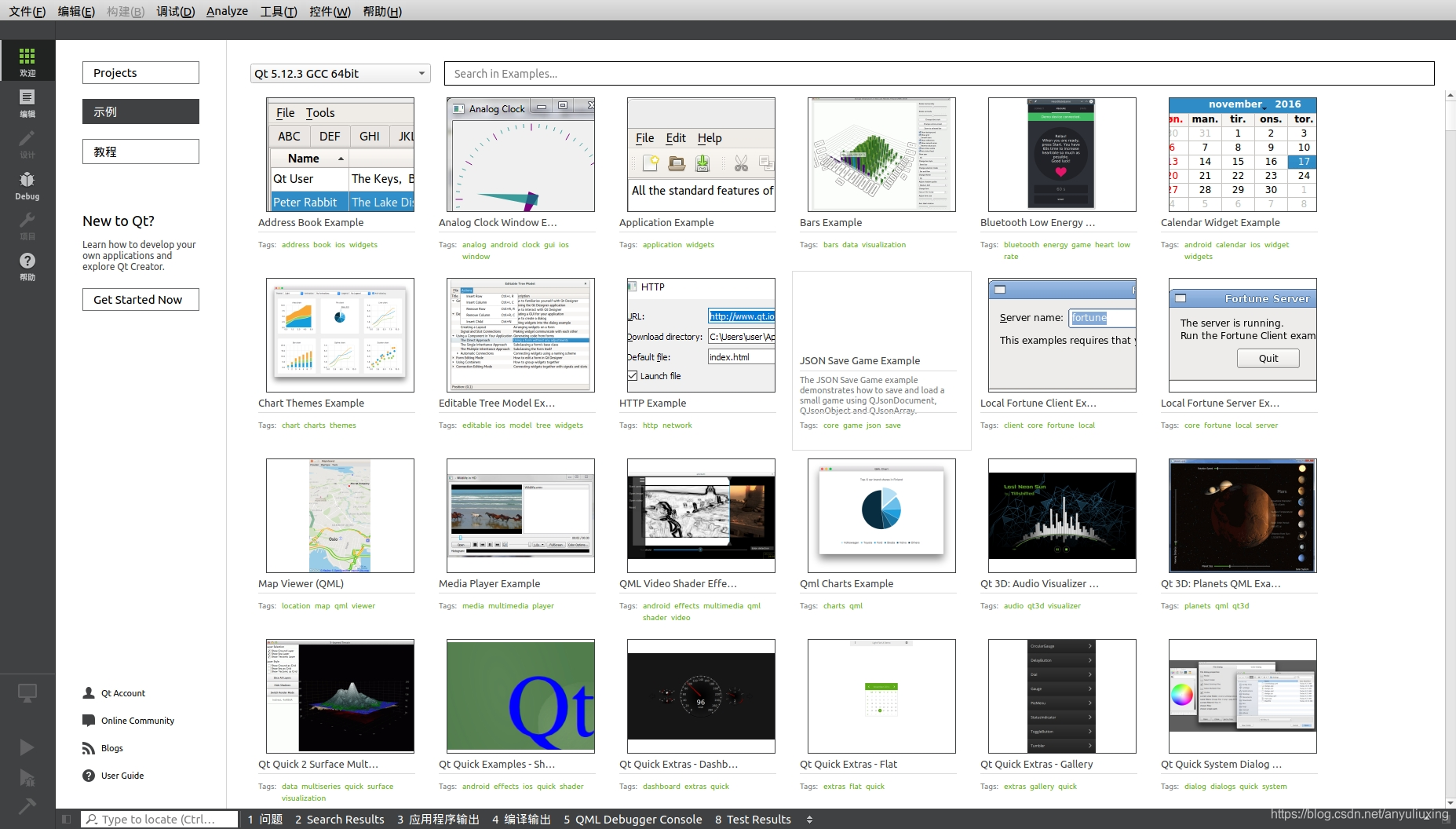Click Start Debugging run icon

(x=27, y=777)
